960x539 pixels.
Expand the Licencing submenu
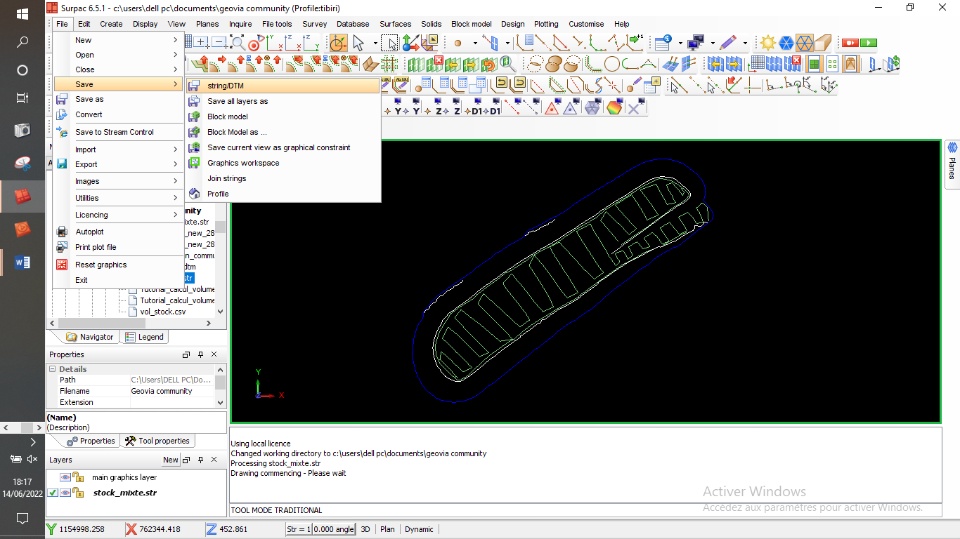point(119,215)
